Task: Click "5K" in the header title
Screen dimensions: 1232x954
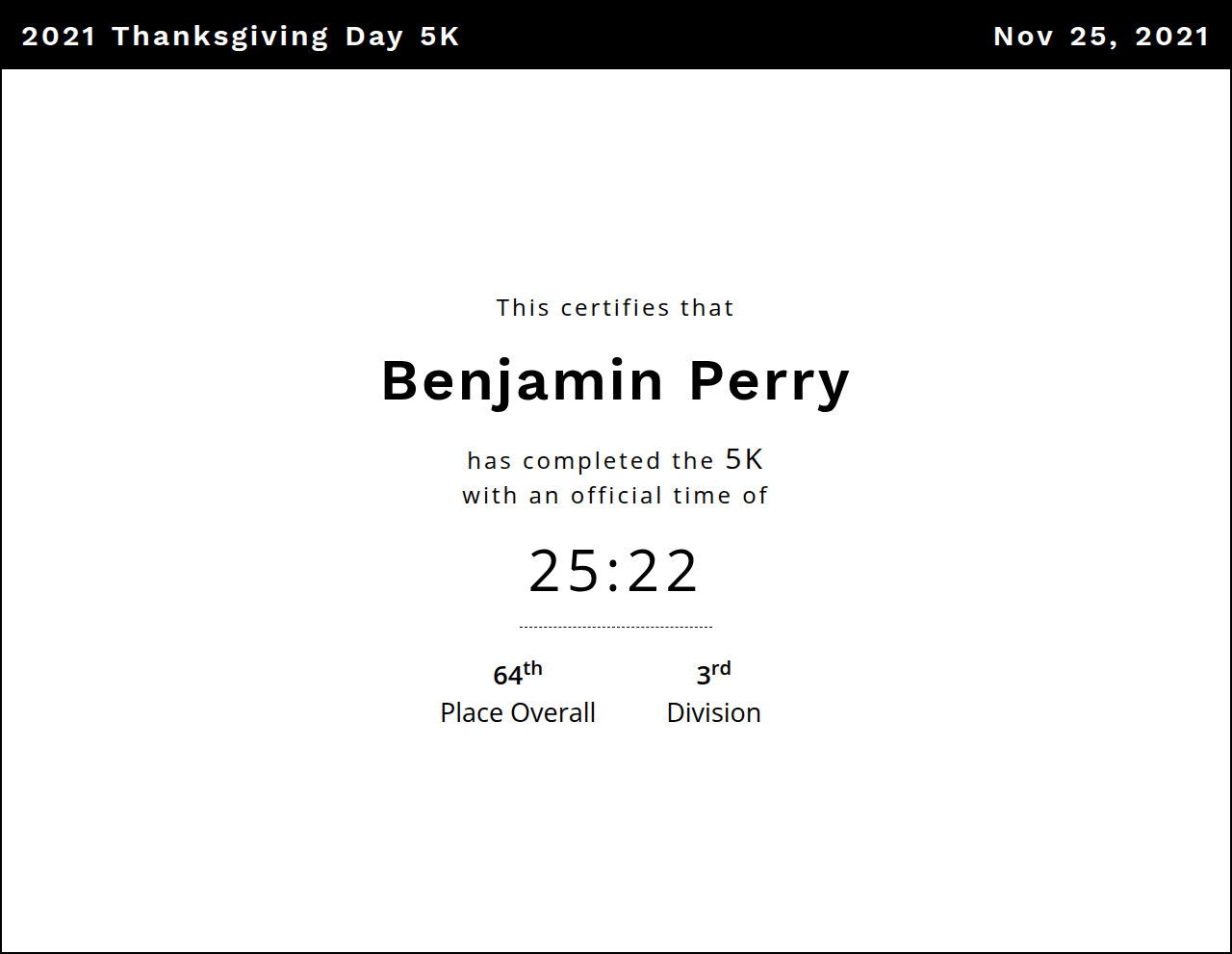Action: click(439, 37)
